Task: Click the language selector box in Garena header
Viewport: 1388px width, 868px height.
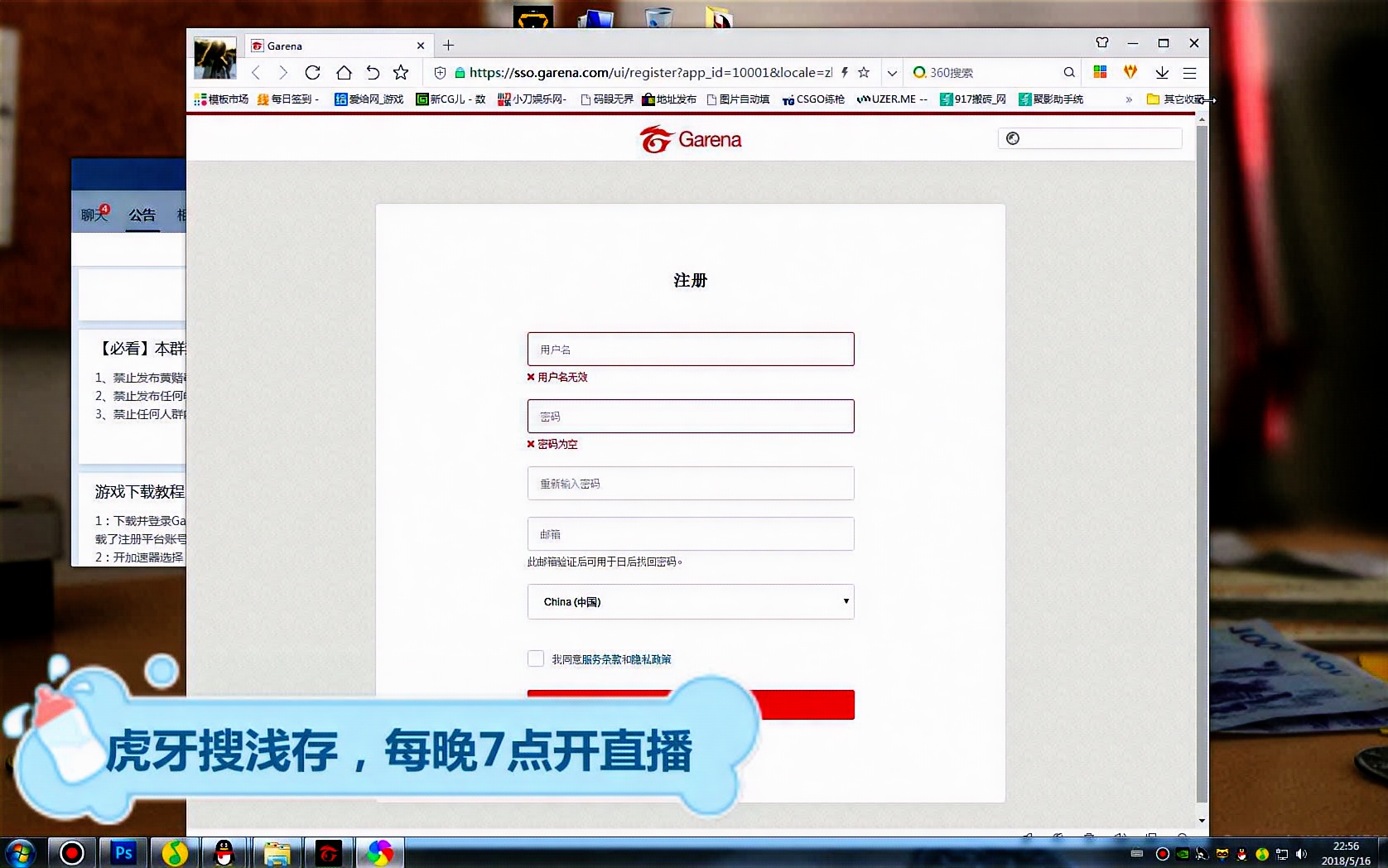Action: pyautogui.click(x=1090, y=138)
